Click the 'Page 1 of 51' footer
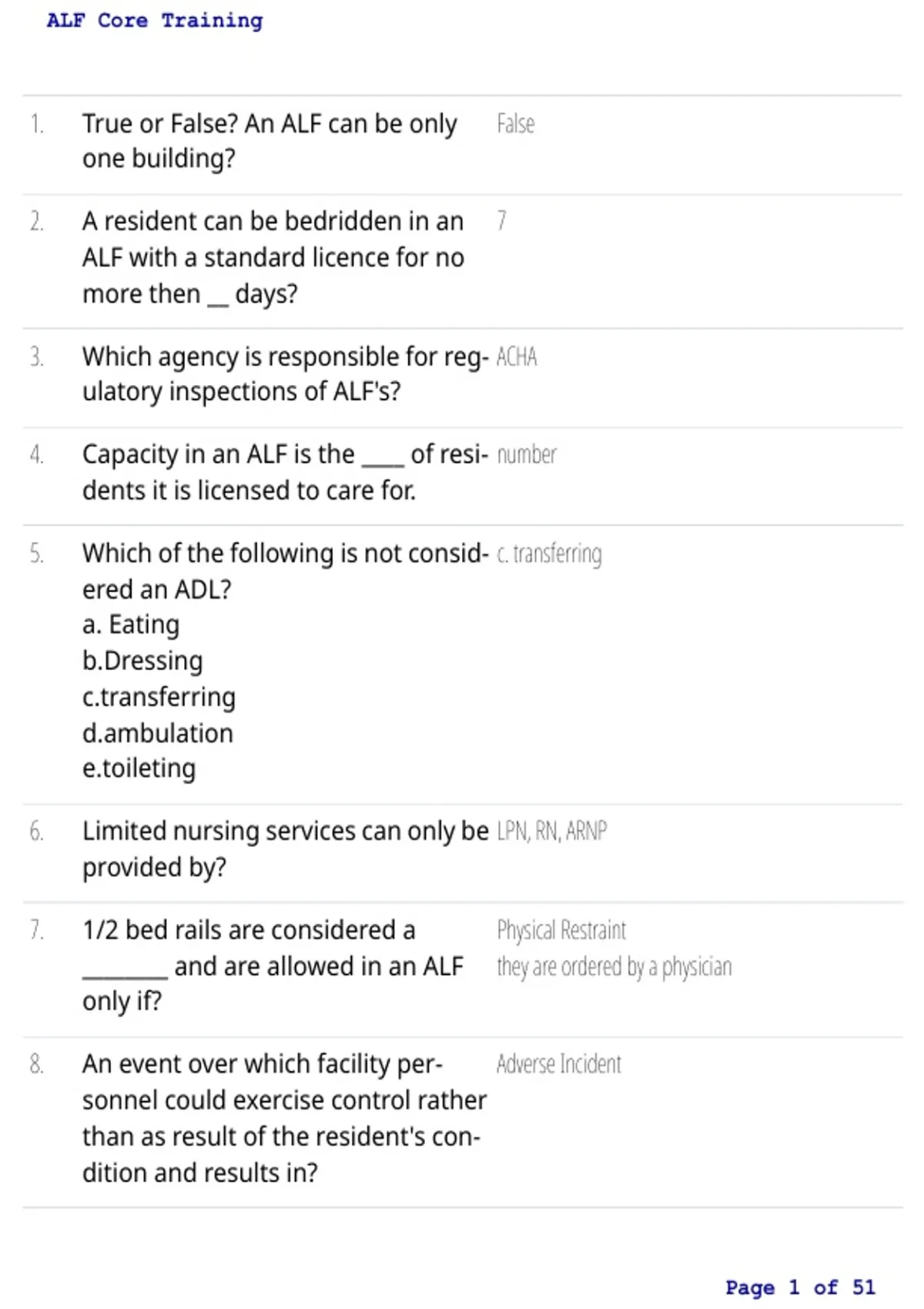924x1309 pixels. coord(800,1287)
